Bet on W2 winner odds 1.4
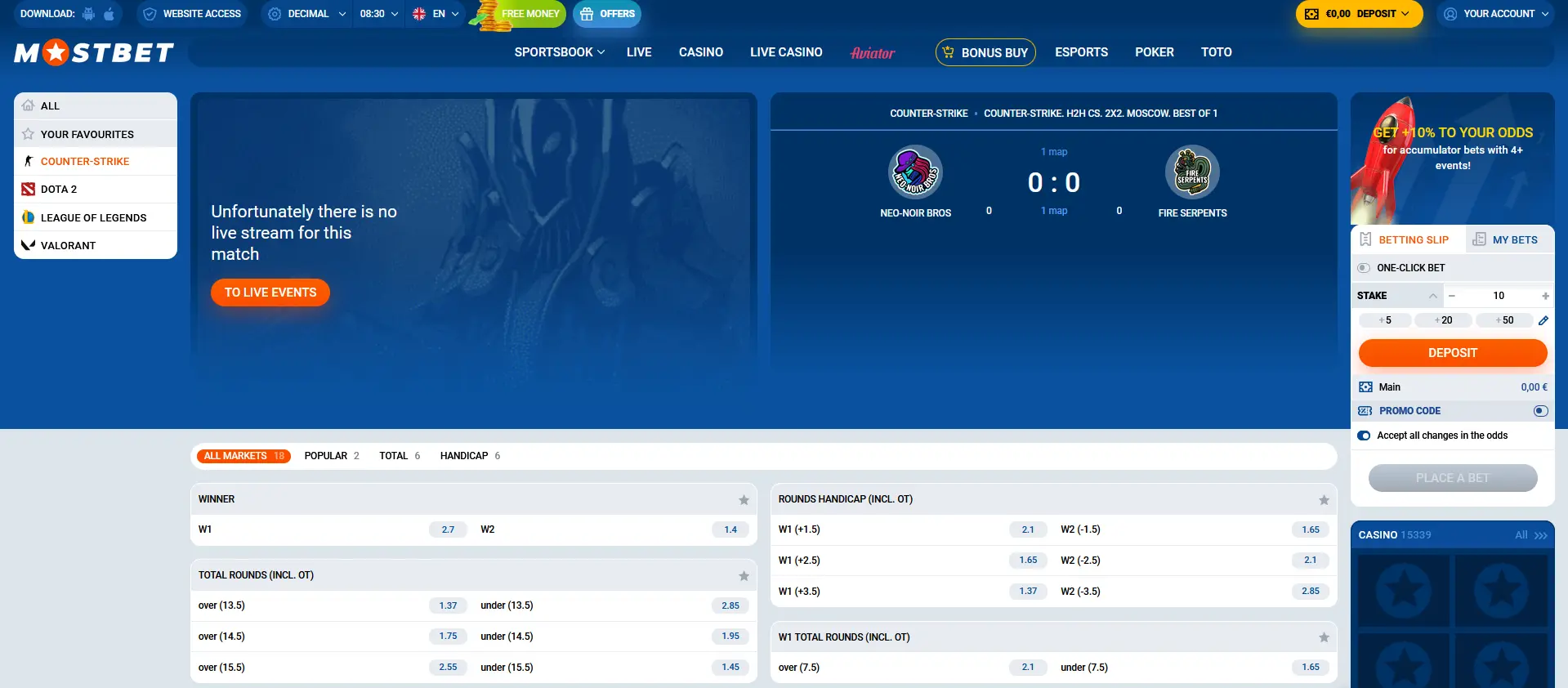Image resolution: width=1568 pixels, height=688 pixels. (x=730, y=529)
